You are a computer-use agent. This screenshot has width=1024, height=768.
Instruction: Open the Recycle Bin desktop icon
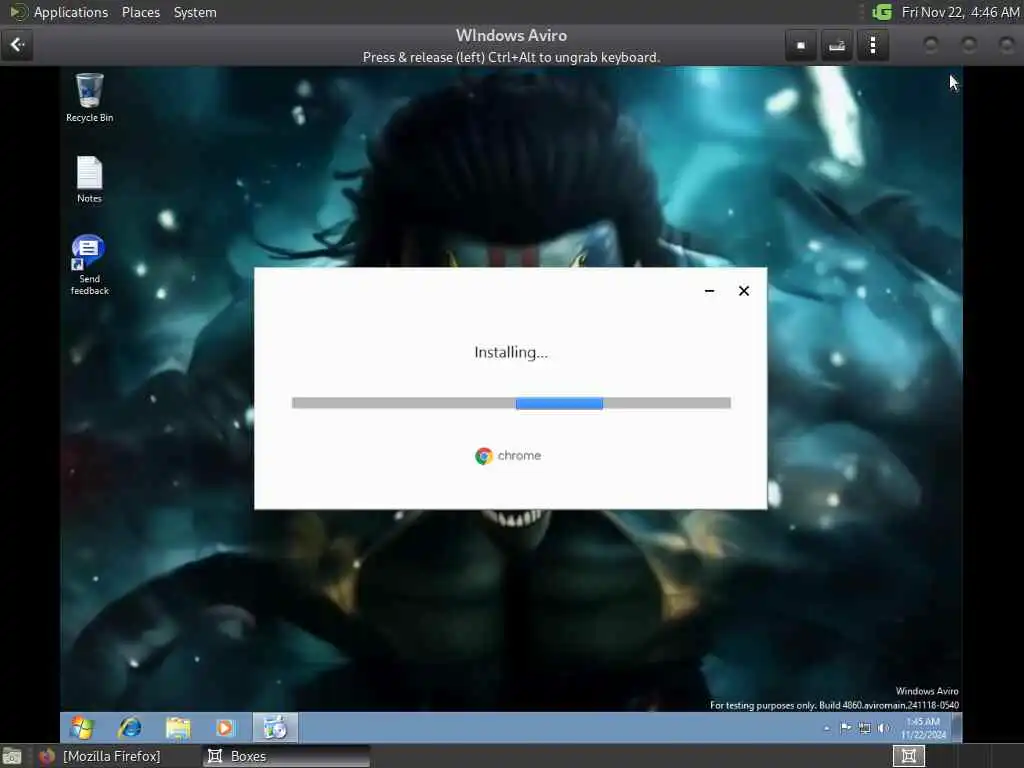(x=89, y=98)
